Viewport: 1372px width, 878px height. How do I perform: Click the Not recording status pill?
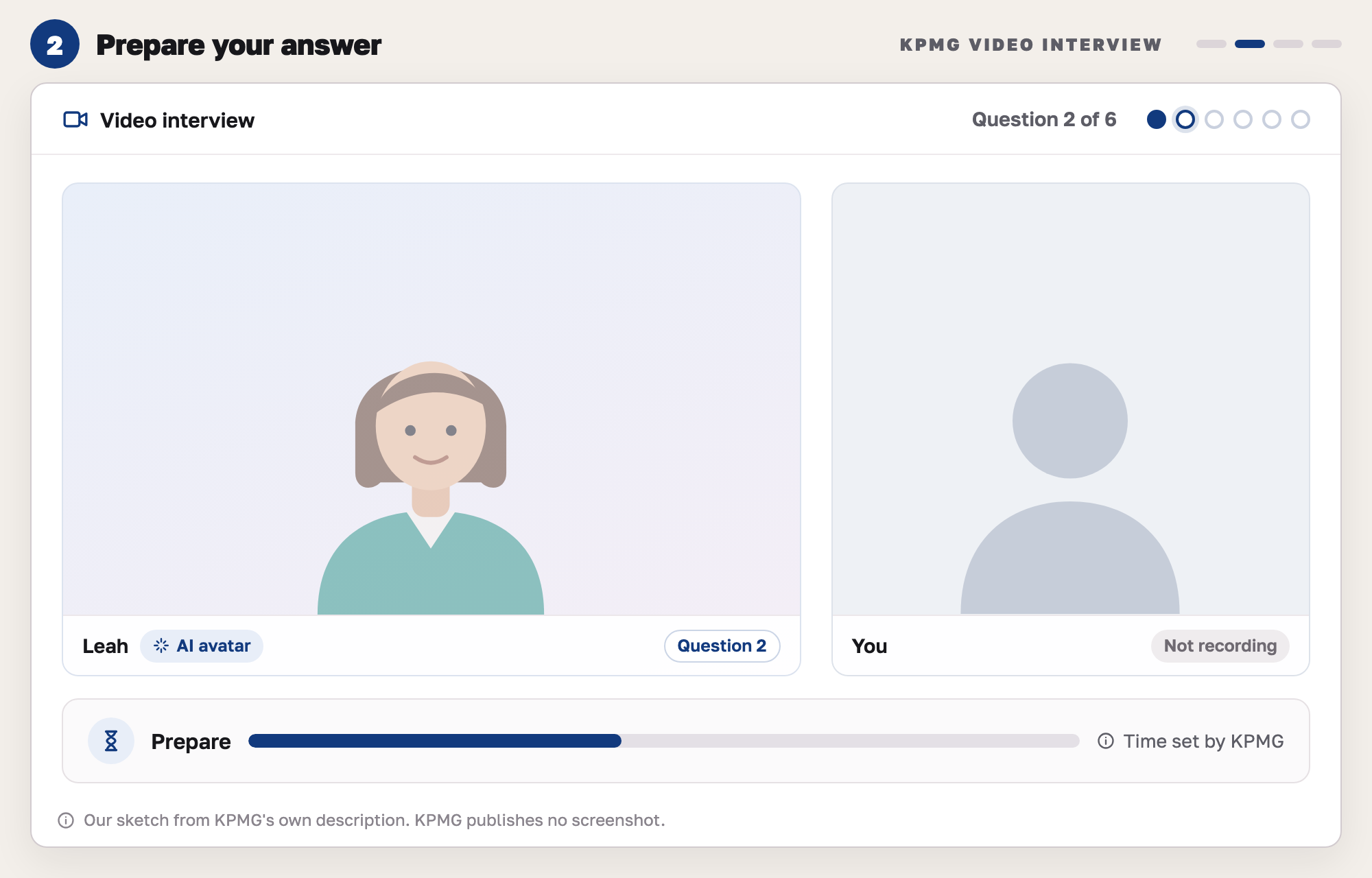(1220, 645)
